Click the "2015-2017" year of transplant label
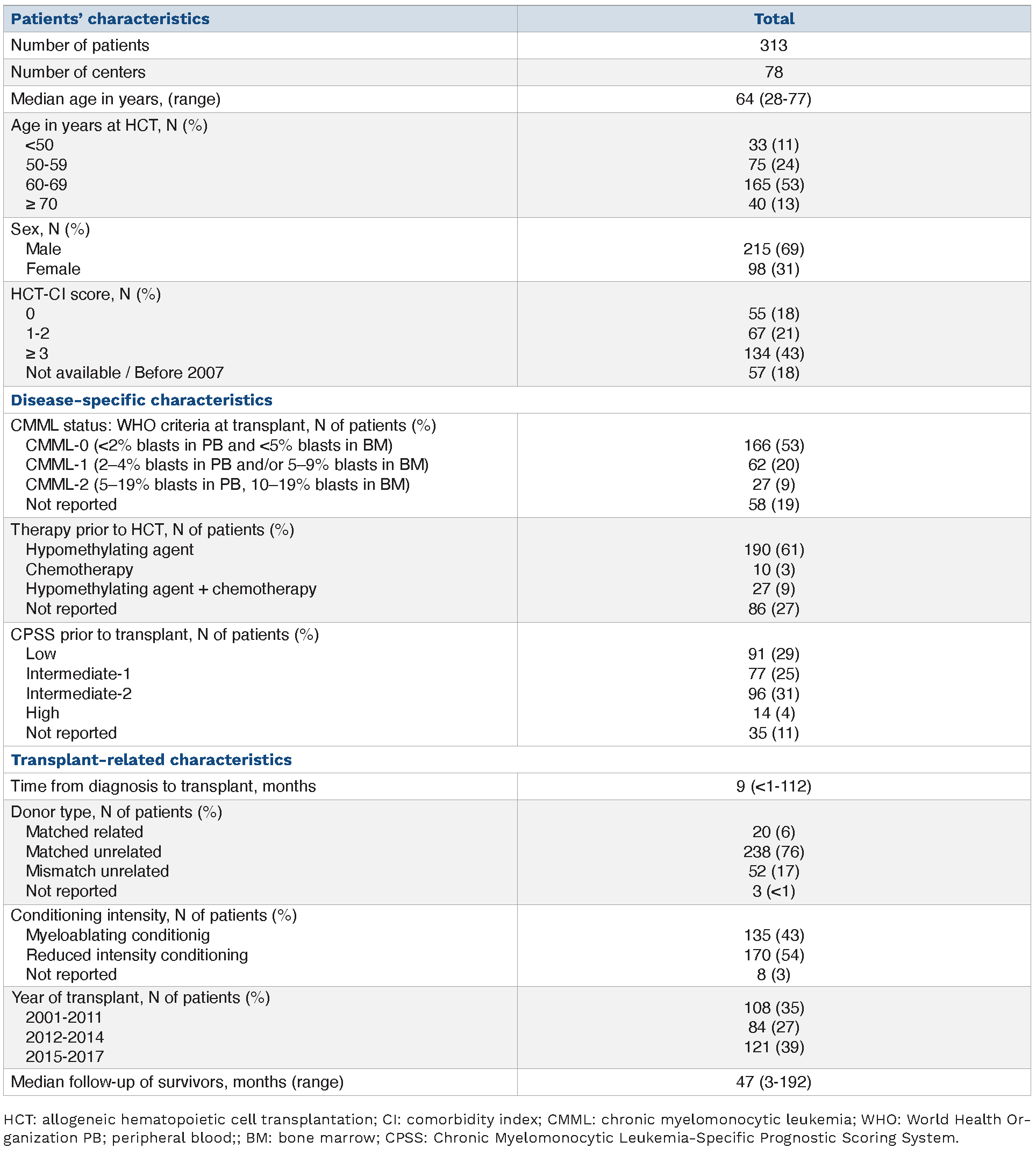Image resolution: width=1036 pixels, height=1155 pixels. (65, 1057)
